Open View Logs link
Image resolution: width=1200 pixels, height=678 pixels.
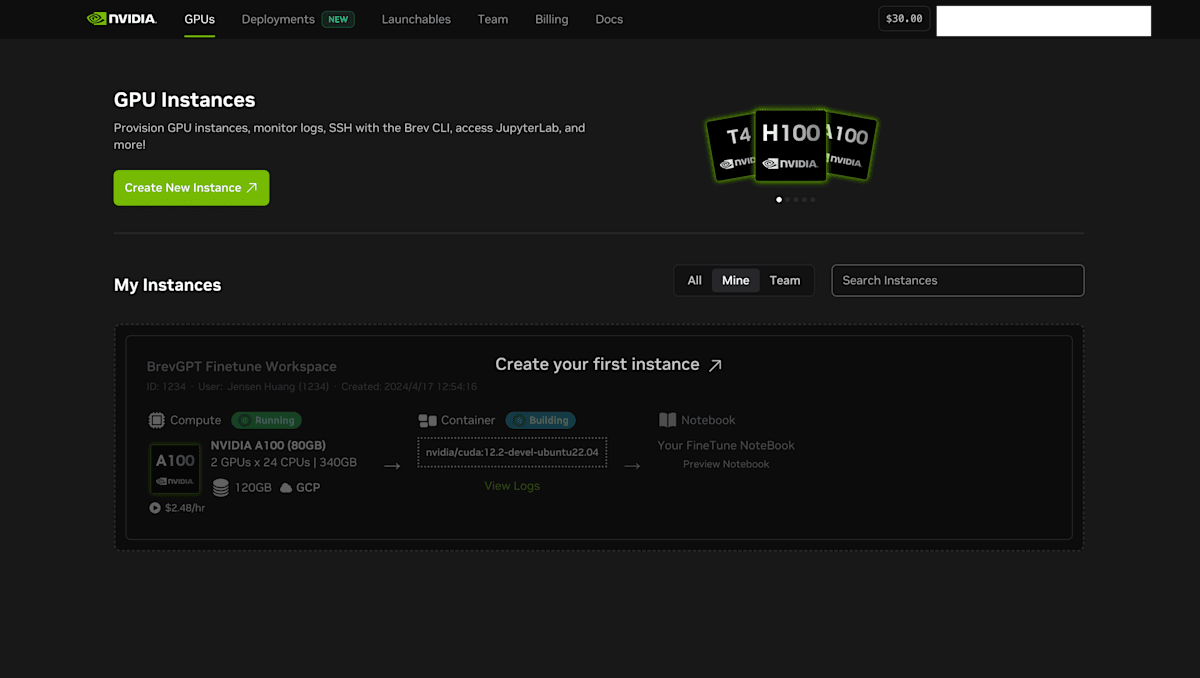coord(512,486)
